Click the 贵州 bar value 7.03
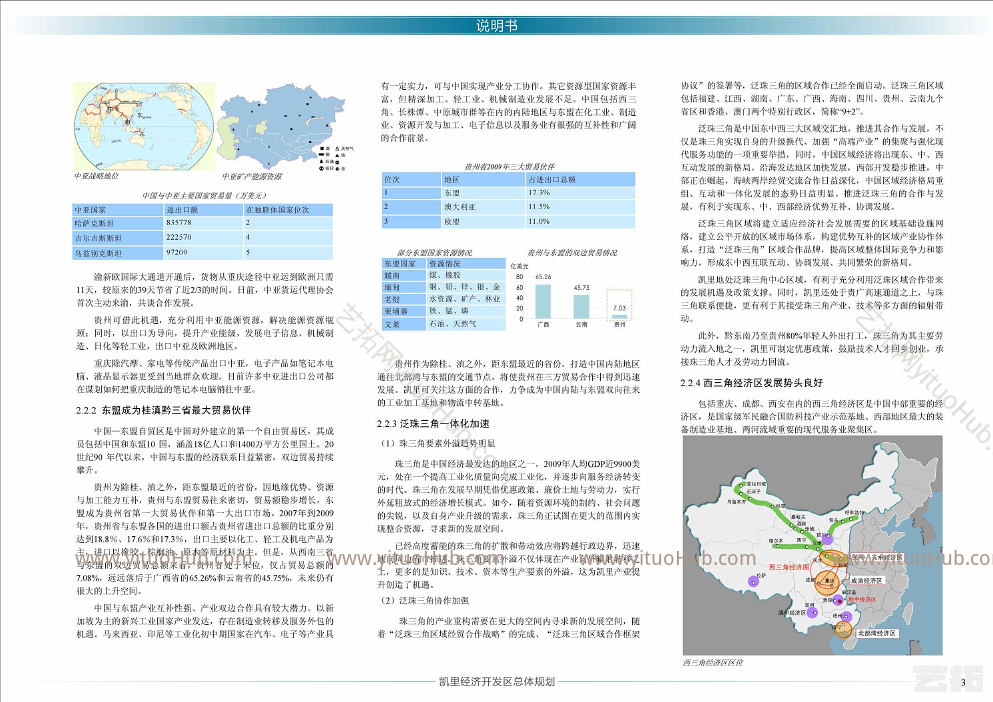This screenshot has width=993, height=702. click(619, 308)
